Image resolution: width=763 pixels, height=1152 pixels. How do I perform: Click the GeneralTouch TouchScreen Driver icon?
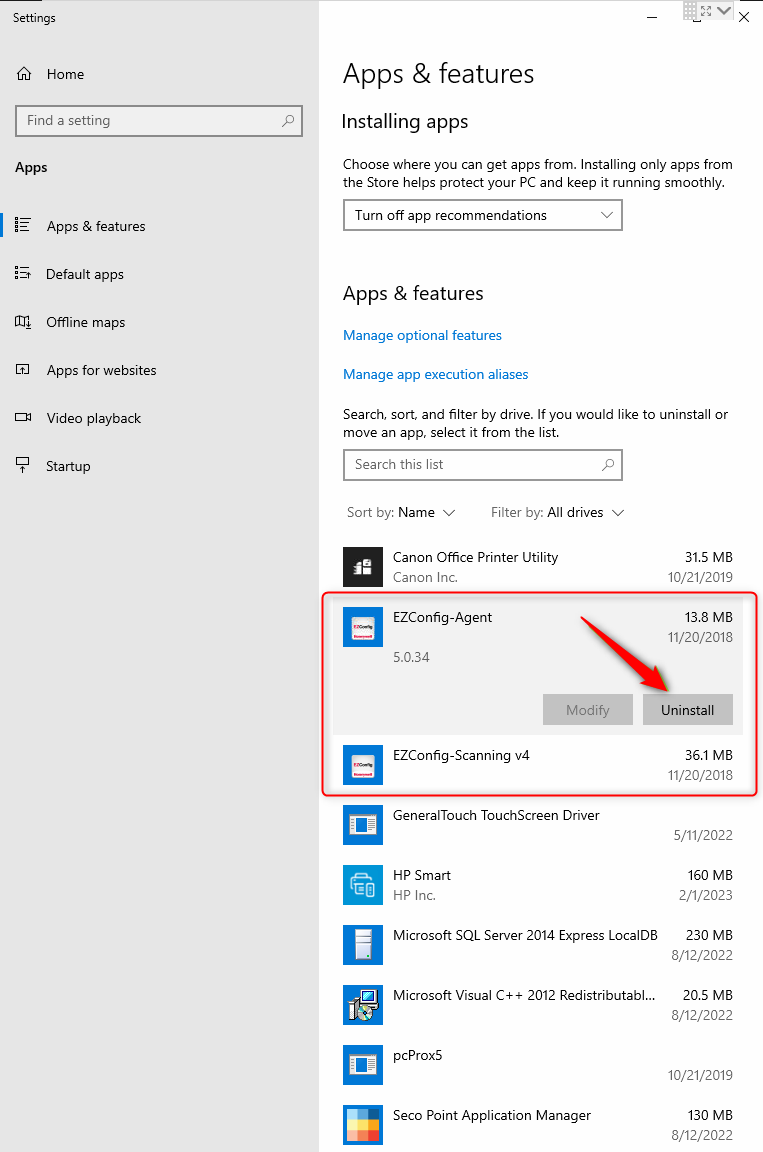coord(363,825)
